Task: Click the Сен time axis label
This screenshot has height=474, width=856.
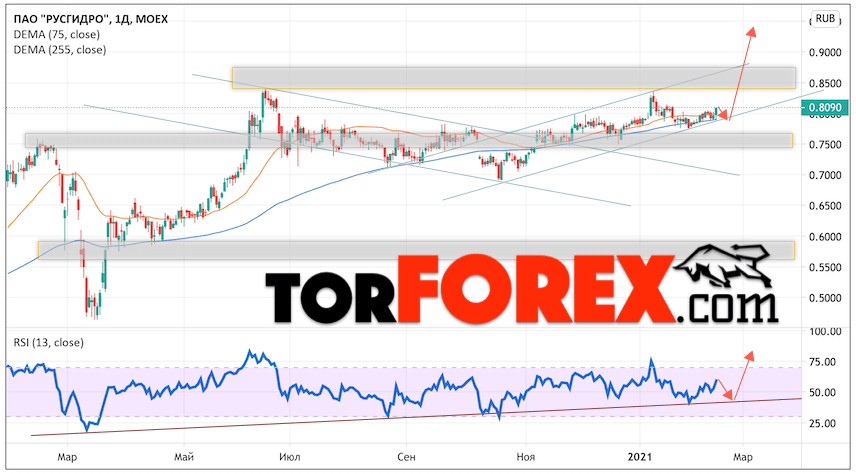Action: point(406,457)
